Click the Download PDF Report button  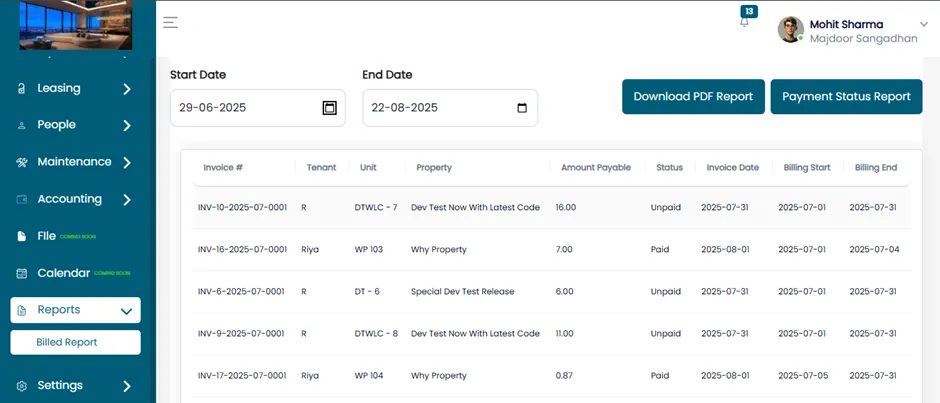pos(693,97)
